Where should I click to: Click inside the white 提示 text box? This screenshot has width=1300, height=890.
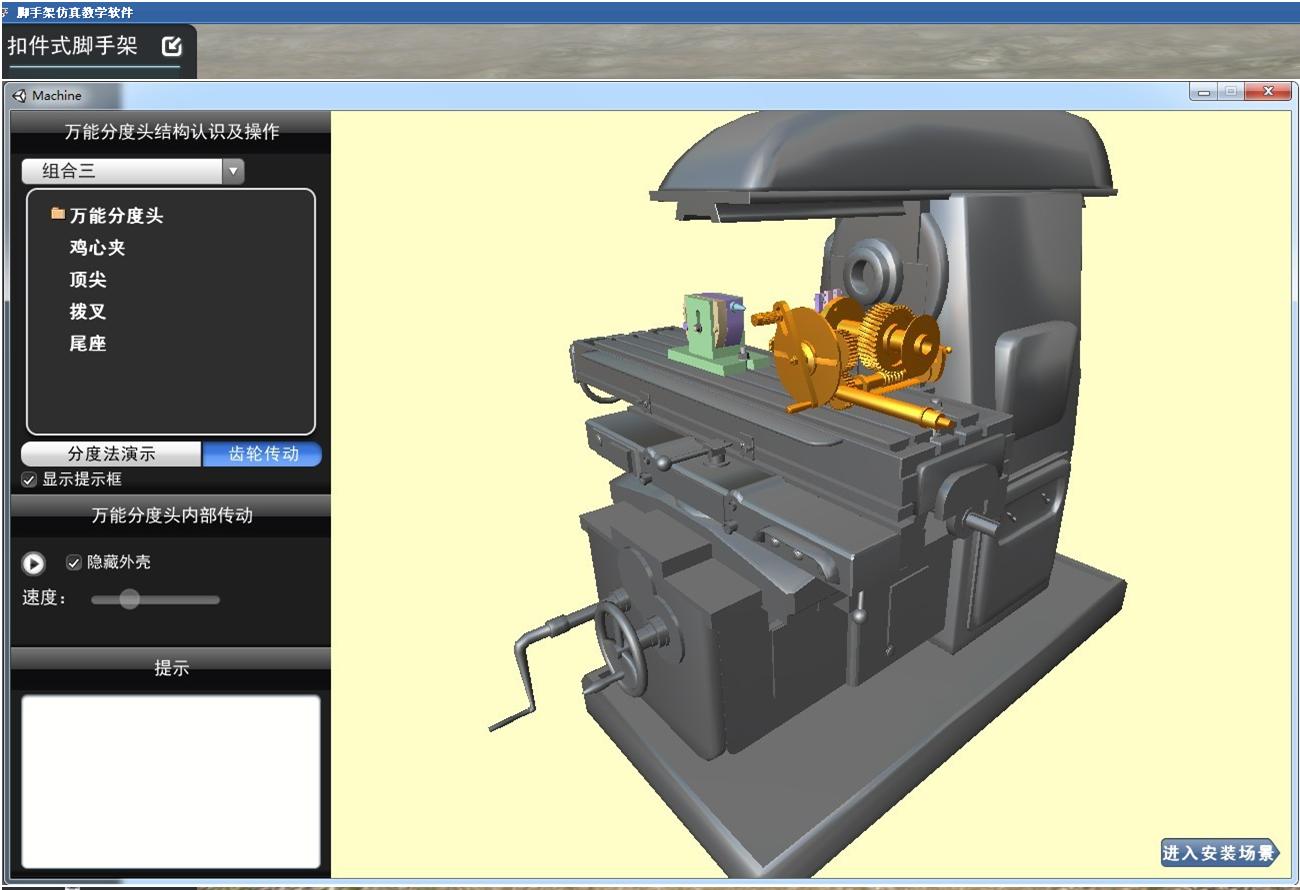(171, 780)
